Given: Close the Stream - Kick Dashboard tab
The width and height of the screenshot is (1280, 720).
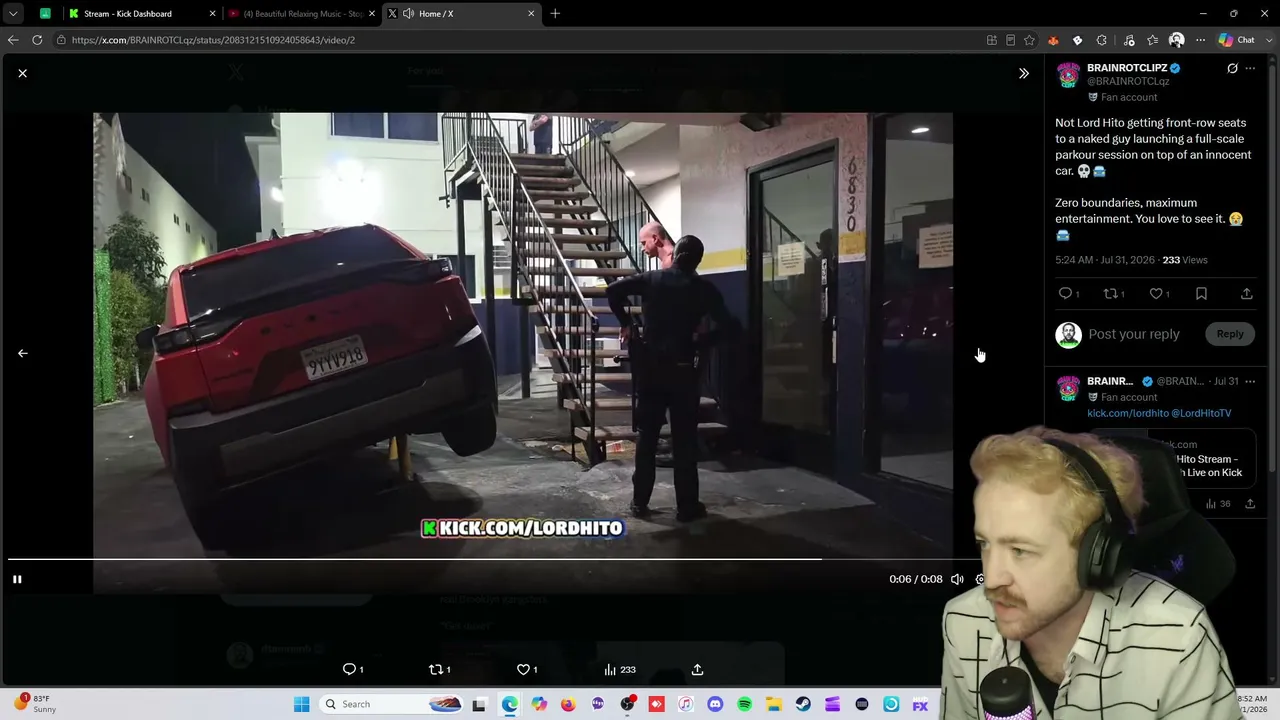Looking at the screenshot, I should [212, 14].
